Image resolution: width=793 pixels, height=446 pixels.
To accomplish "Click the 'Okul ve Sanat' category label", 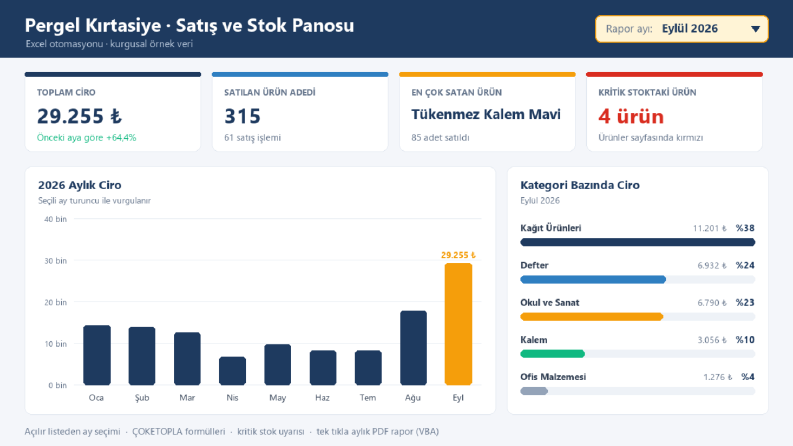I will (550, 302).
